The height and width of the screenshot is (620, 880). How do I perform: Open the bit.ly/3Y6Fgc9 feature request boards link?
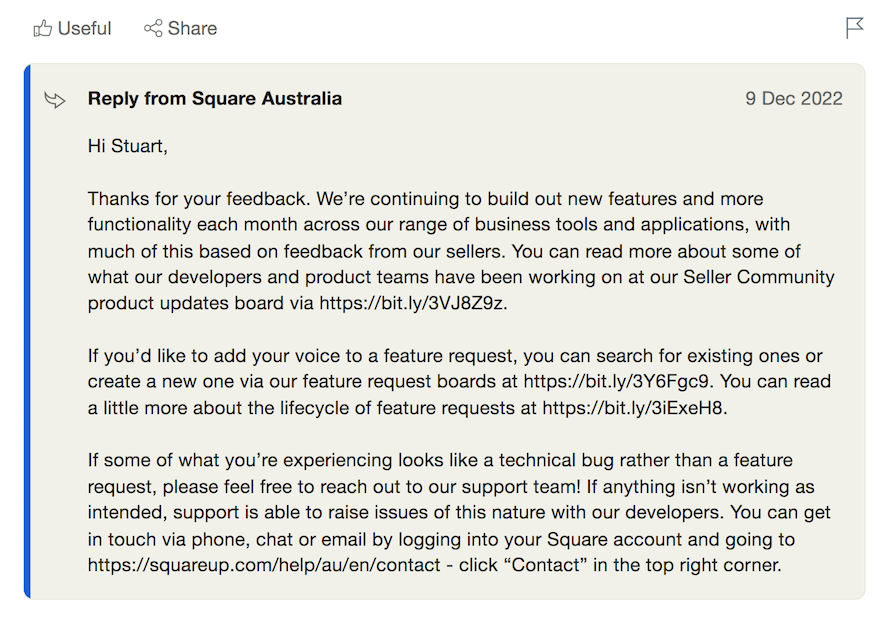[616, 382]
